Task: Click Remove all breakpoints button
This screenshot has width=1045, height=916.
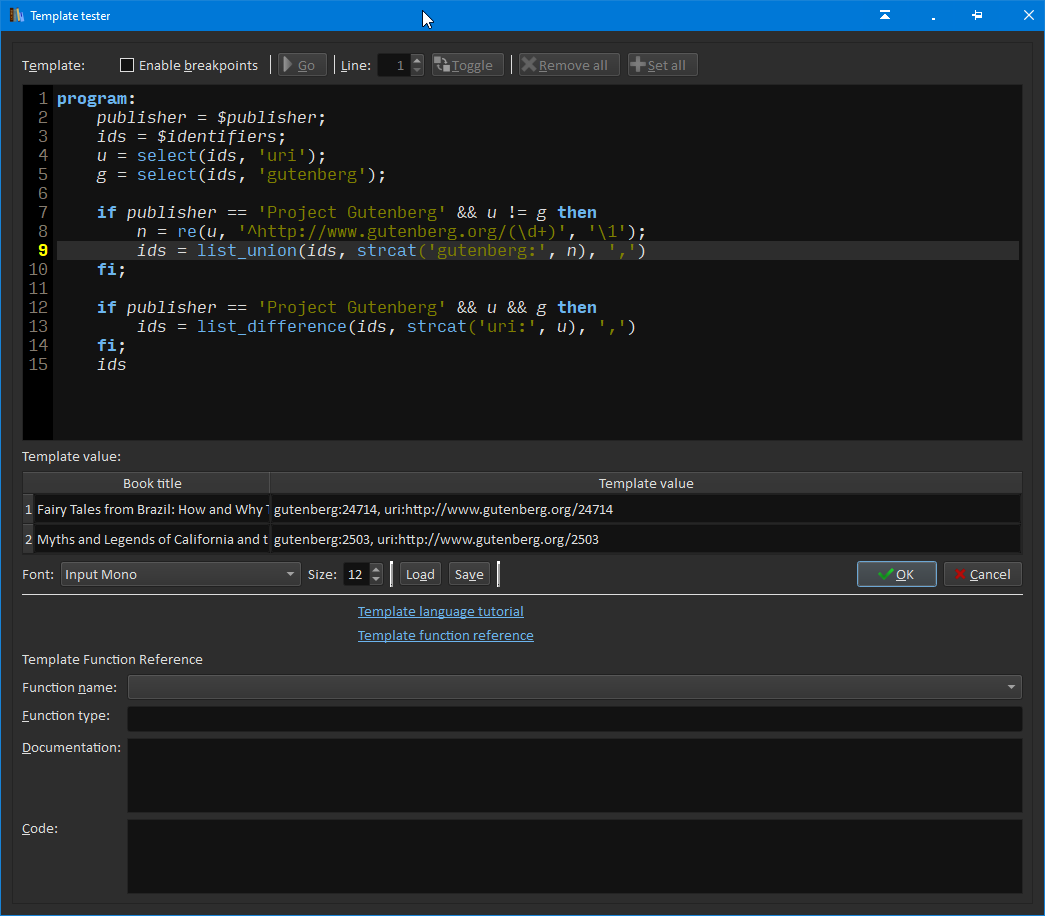Action: coord(566,65)
